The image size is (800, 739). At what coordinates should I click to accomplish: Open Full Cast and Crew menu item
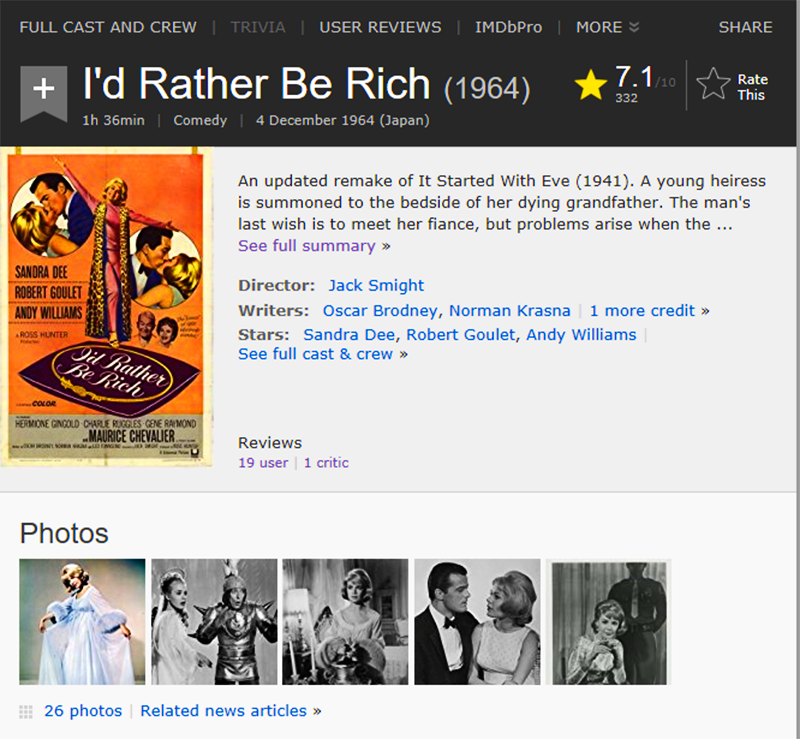click(108, 27)
